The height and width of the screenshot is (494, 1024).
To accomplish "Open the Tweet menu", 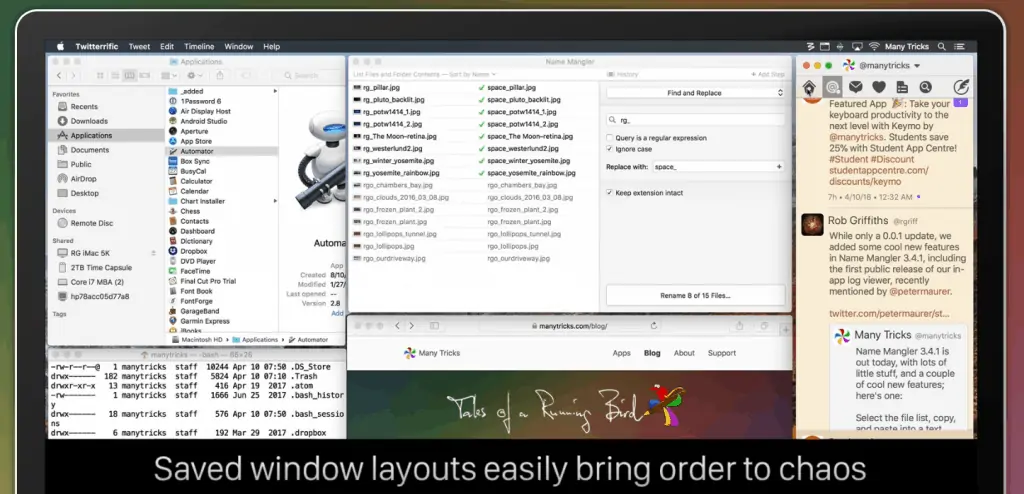I will [139, 46].
